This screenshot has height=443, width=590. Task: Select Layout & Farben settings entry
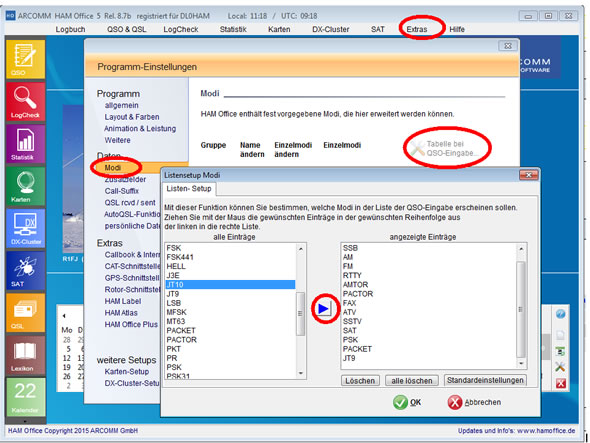[x=132, y=117]
